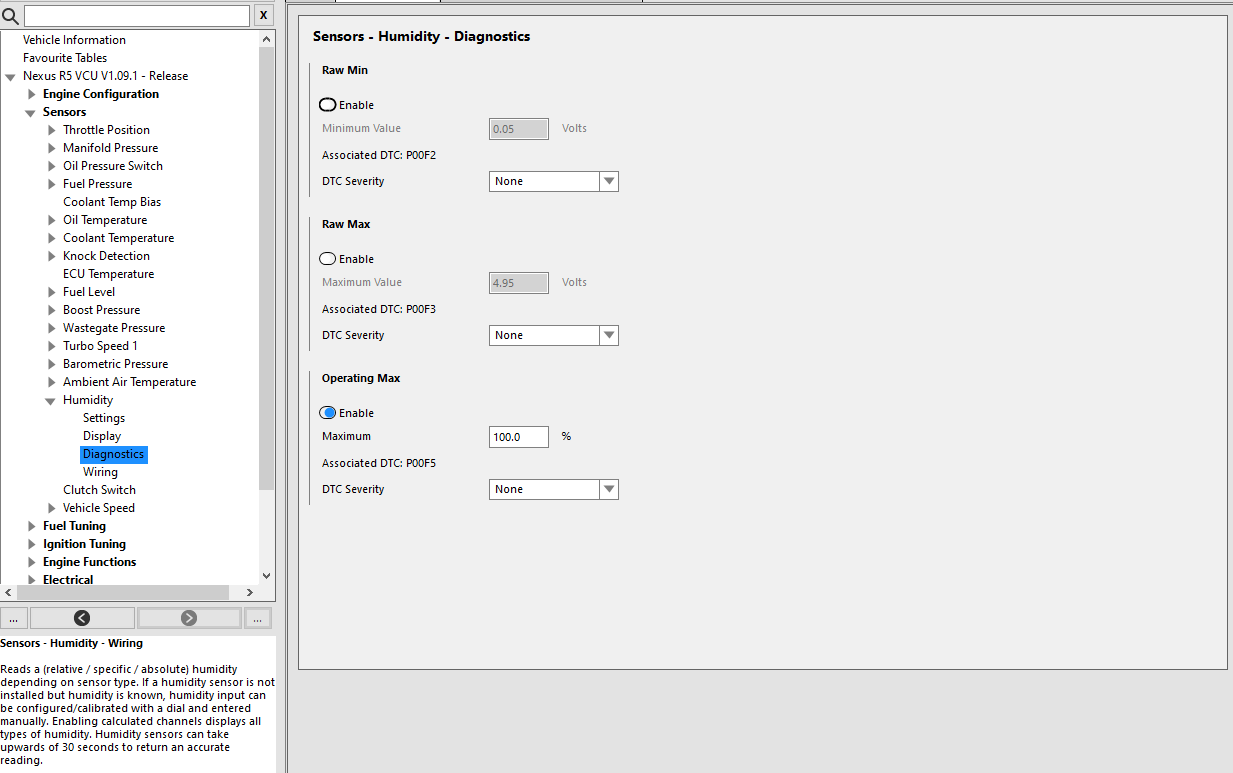
Task: Click the right ellipsis history button
Action: click(257, 618)
